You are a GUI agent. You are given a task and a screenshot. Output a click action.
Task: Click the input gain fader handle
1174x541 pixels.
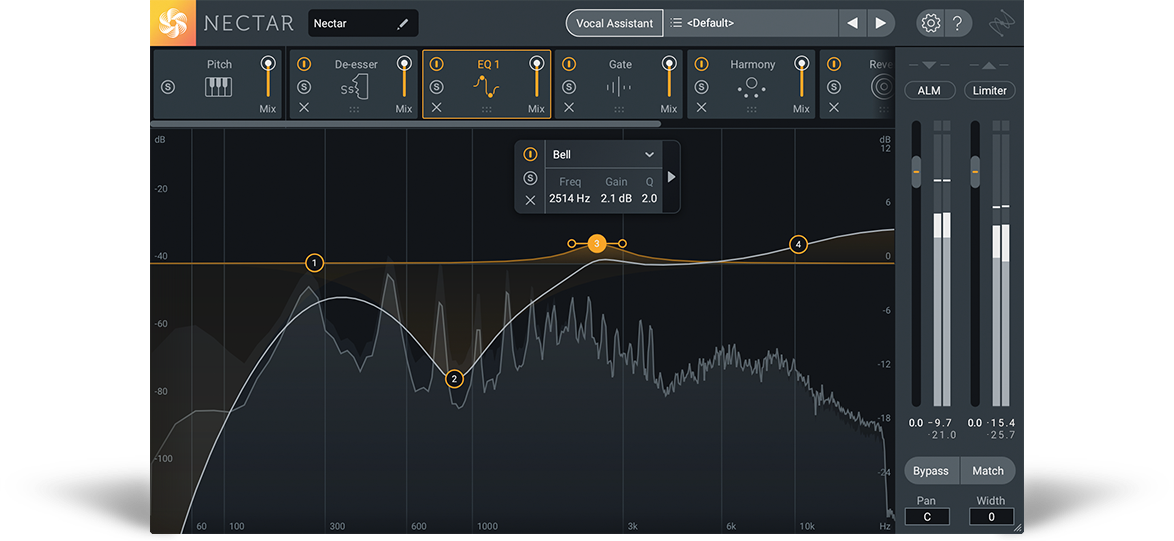pos(916,172)
